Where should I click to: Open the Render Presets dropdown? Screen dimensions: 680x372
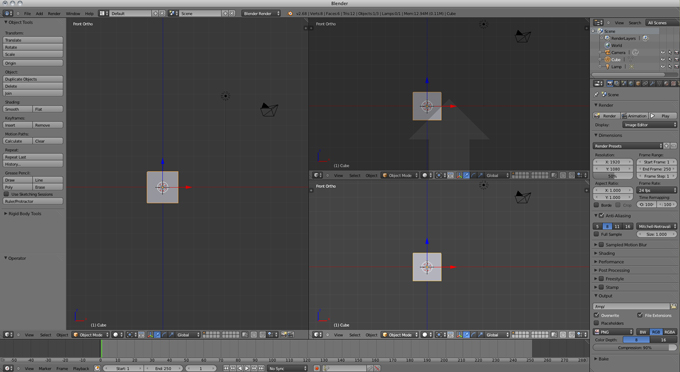[628, 146]
